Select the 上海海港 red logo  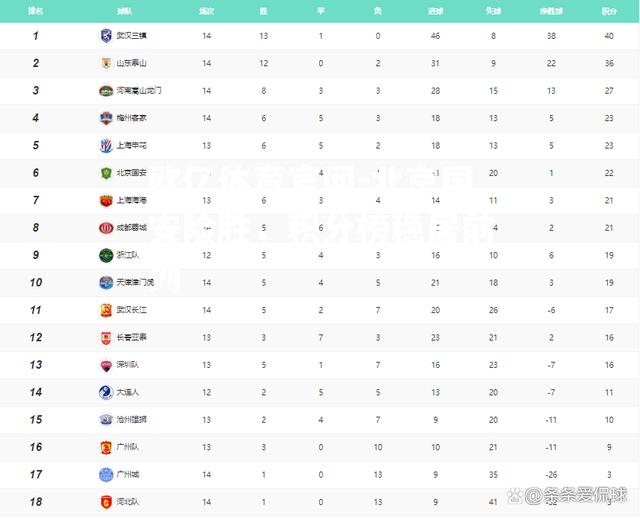coord(106,200)
